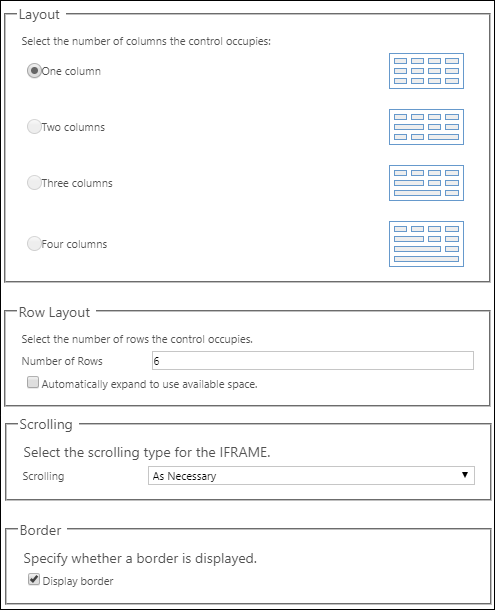495x610 pixels.
Task: Click the four-columns layout preview icon
Action: click(x=426, y=244)
